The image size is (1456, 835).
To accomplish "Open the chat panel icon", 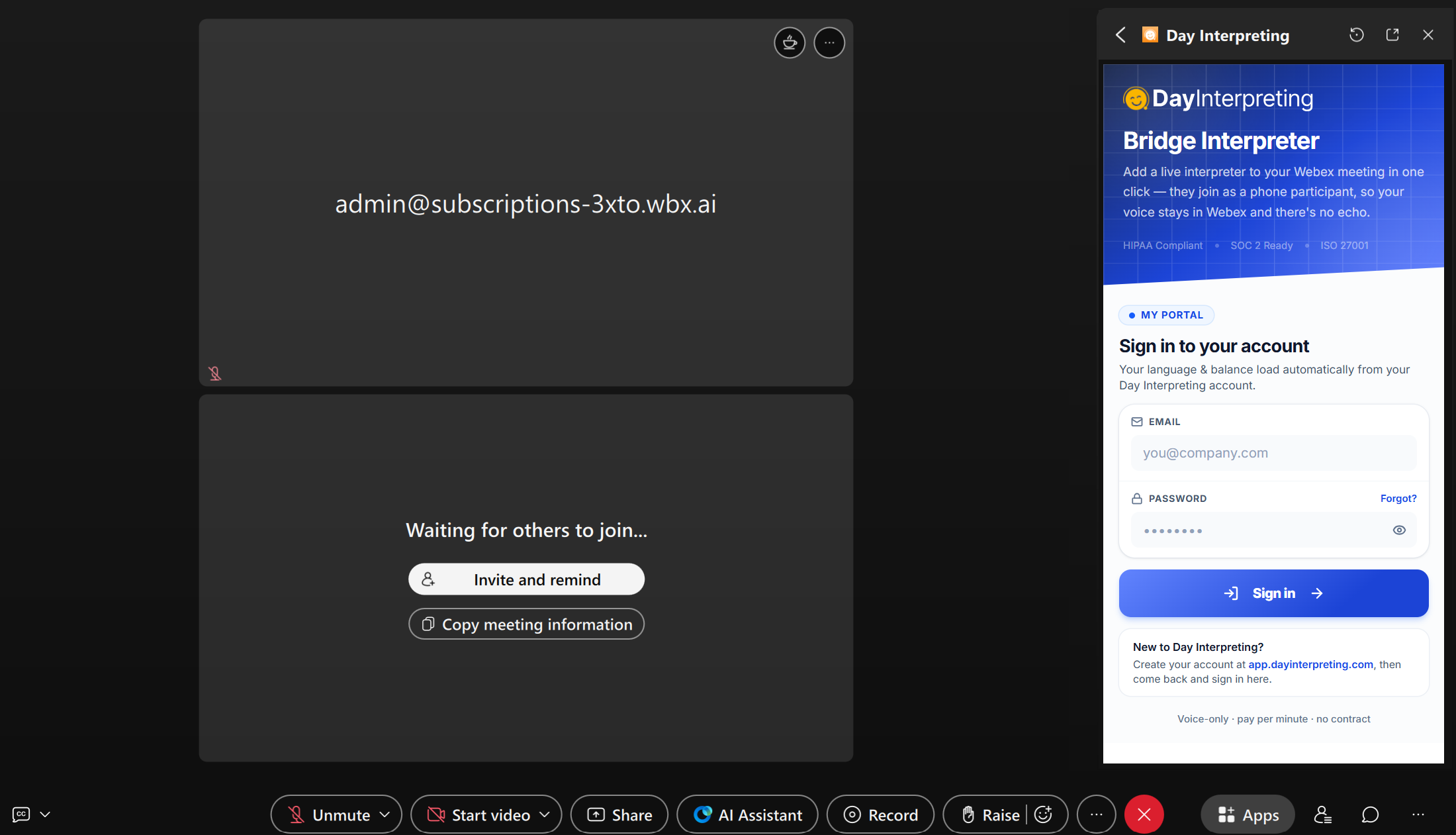I will pyautogui.click(x=1370, y=814).
